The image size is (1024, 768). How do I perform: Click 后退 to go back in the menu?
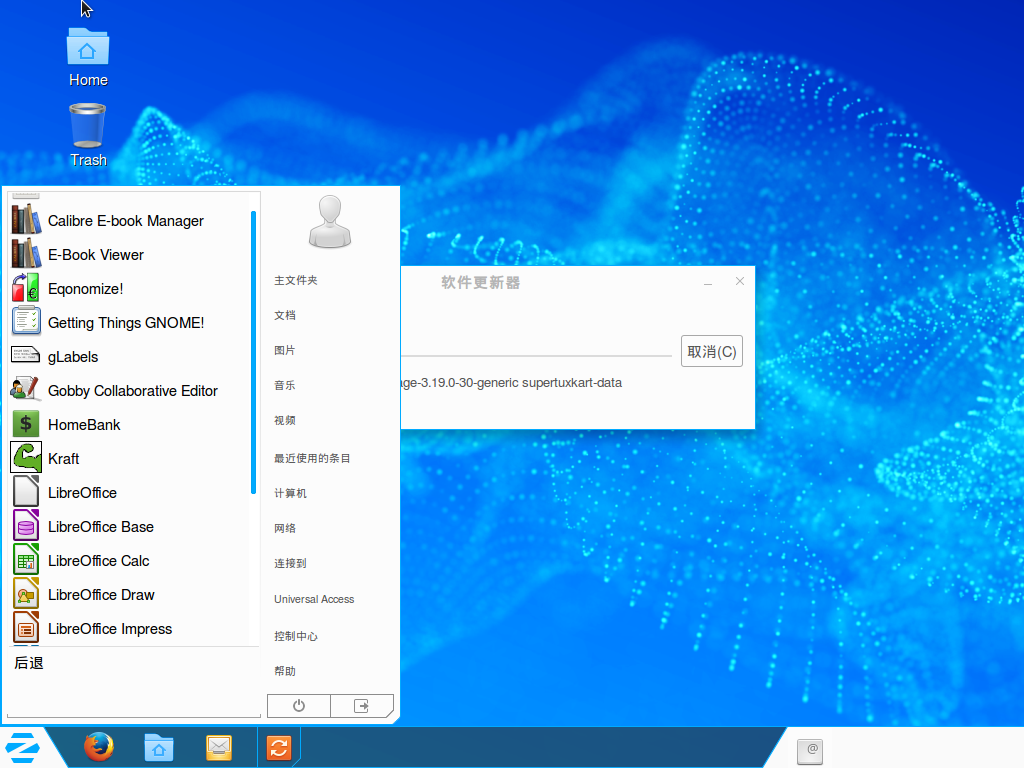coord(29,663)
